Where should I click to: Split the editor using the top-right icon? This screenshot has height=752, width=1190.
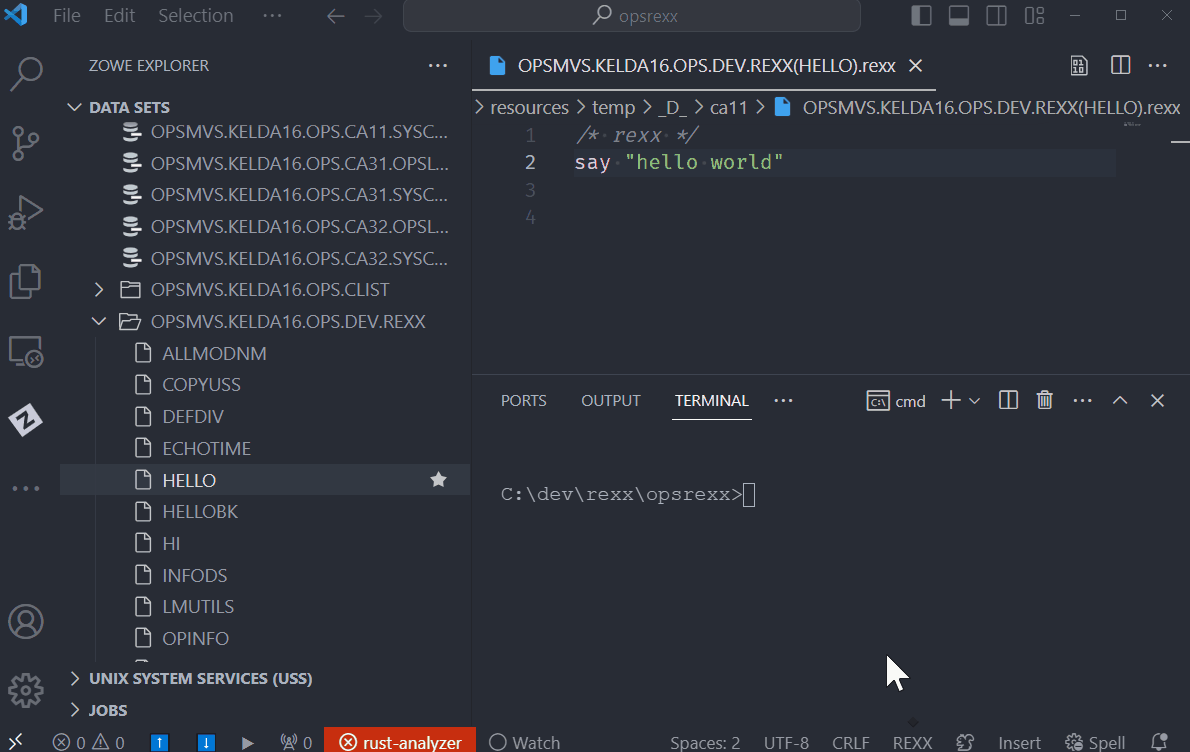point(1120,65)
